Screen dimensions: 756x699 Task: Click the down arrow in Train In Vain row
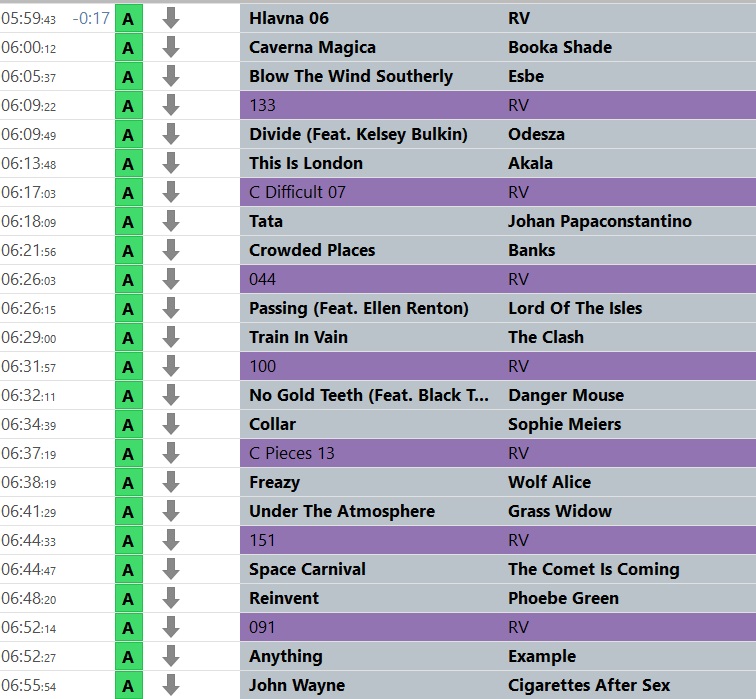click(171, 337)
